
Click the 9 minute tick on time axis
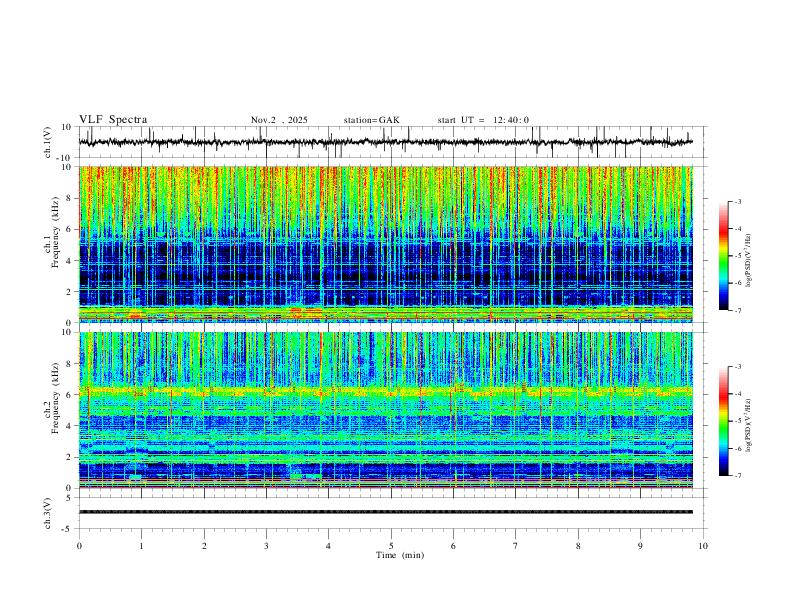click(640, 546)
